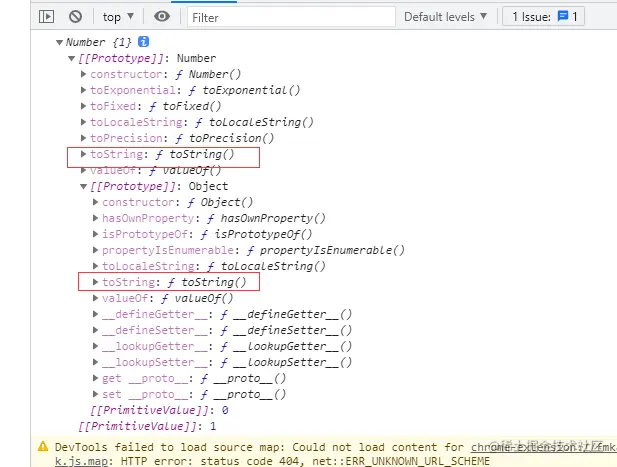Expand the get __proto__ entry
The image size is (617, 467).
[x=95, y=378]
